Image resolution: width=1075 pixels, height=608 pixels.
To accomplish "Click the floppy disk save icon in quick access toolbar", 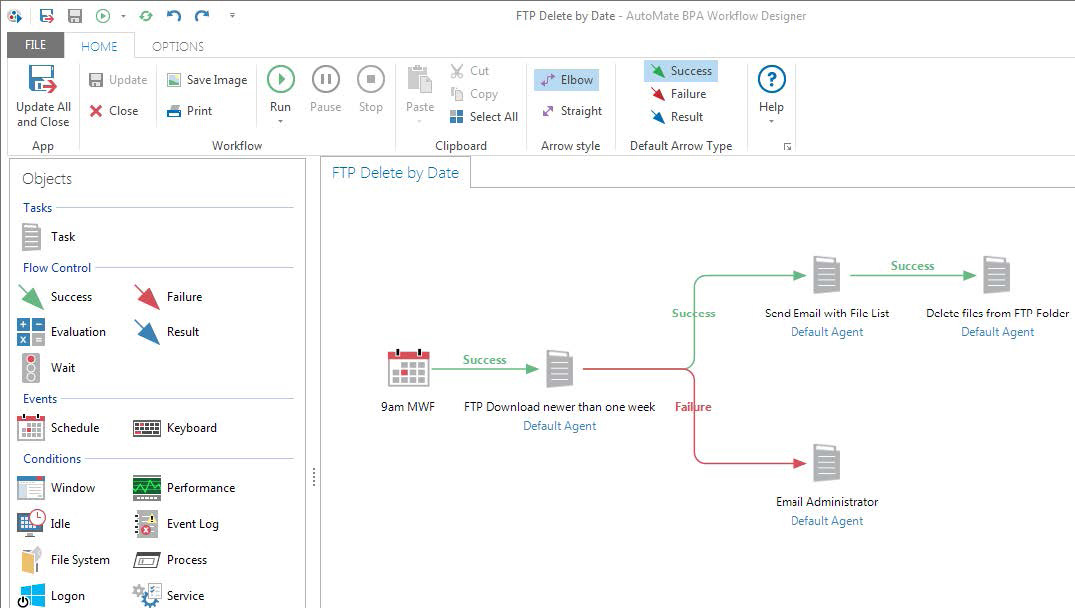I will (x=75, y=16).
